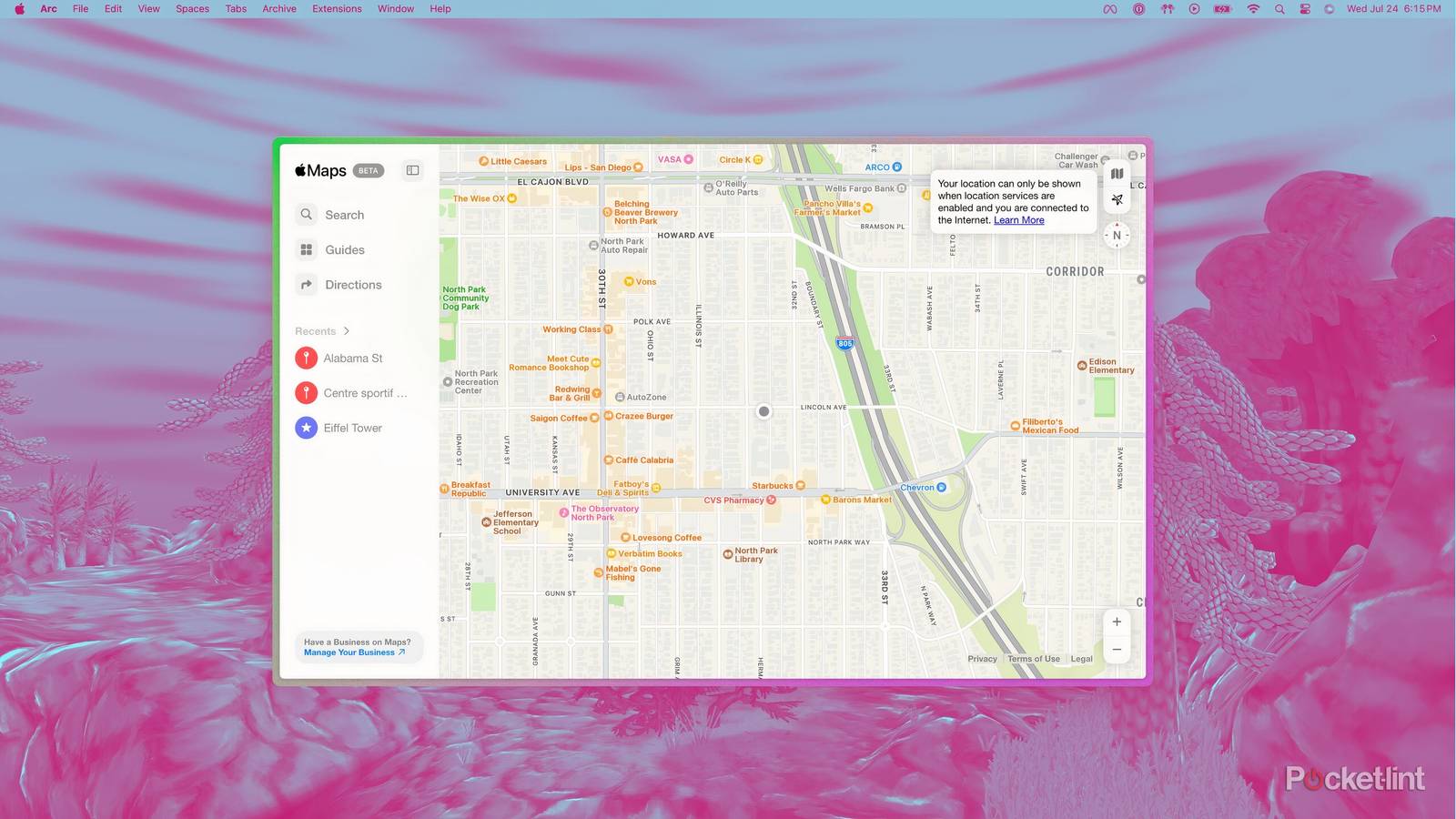Viewport: 1456px width, 819px height.
Task: Open the macOS Control Center icon
Action: click(x=1304, y=9)
